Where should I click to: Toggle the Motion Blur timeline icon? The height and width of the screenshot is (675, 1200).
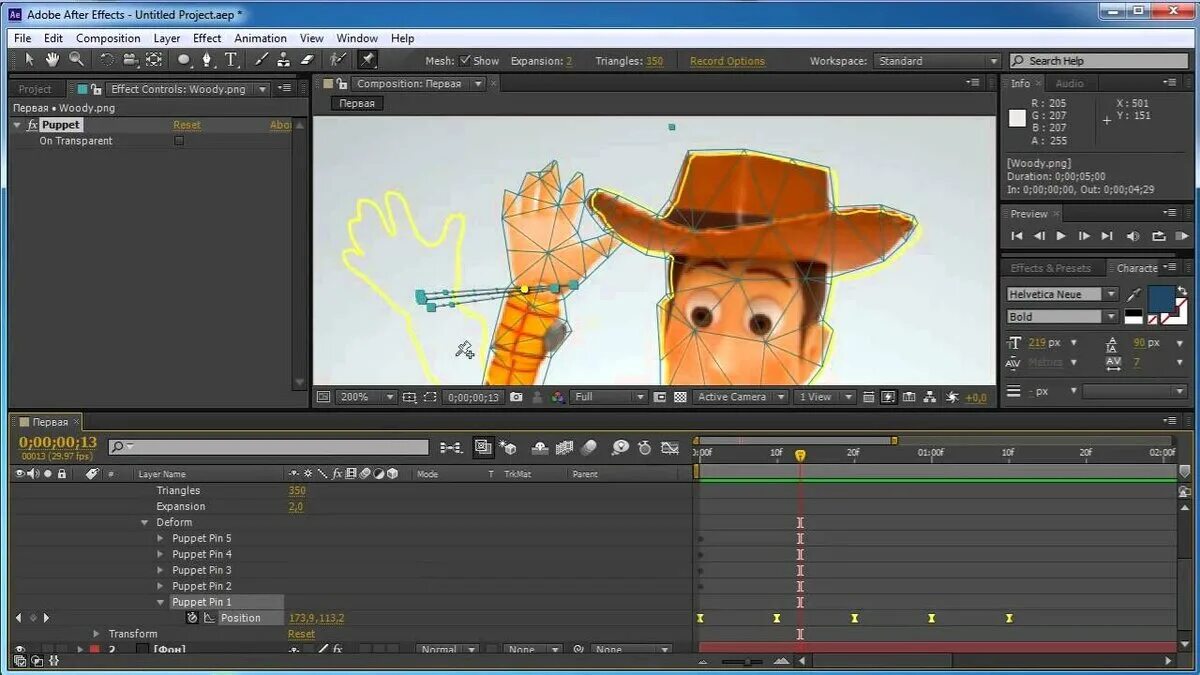coord(588,447)
